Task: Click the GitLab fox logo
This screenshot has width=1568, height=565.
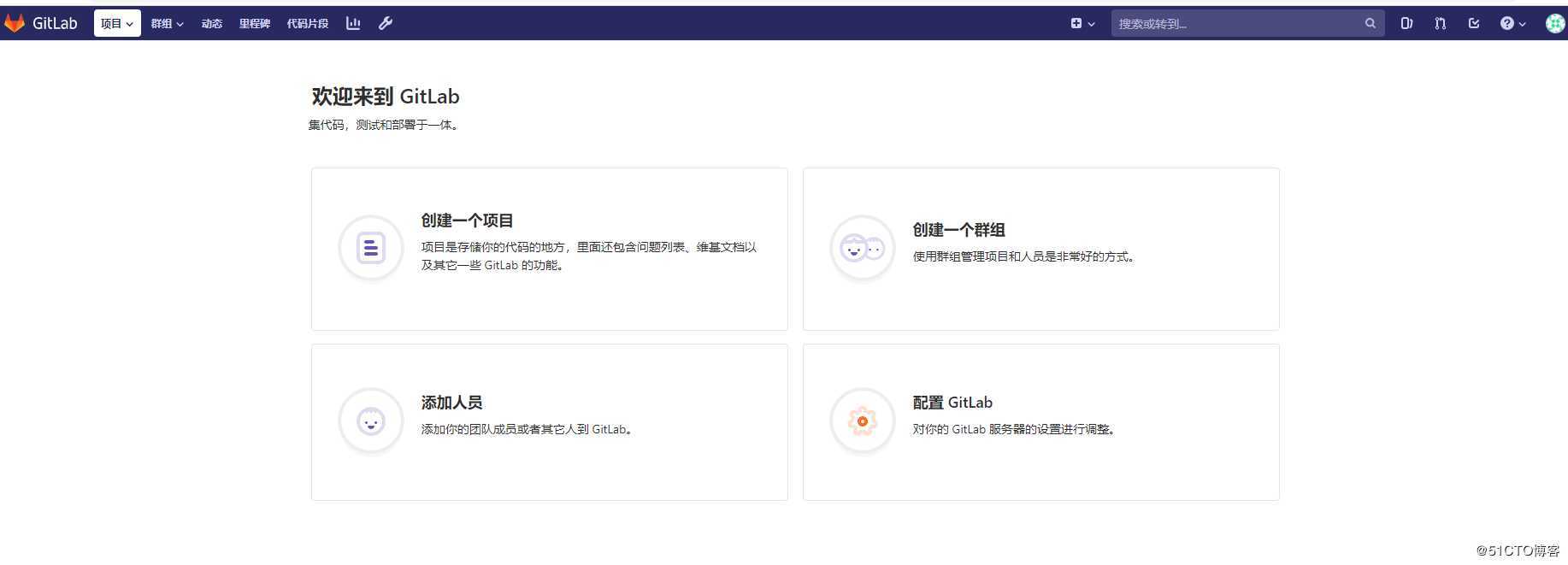Action: coord(14,23)
